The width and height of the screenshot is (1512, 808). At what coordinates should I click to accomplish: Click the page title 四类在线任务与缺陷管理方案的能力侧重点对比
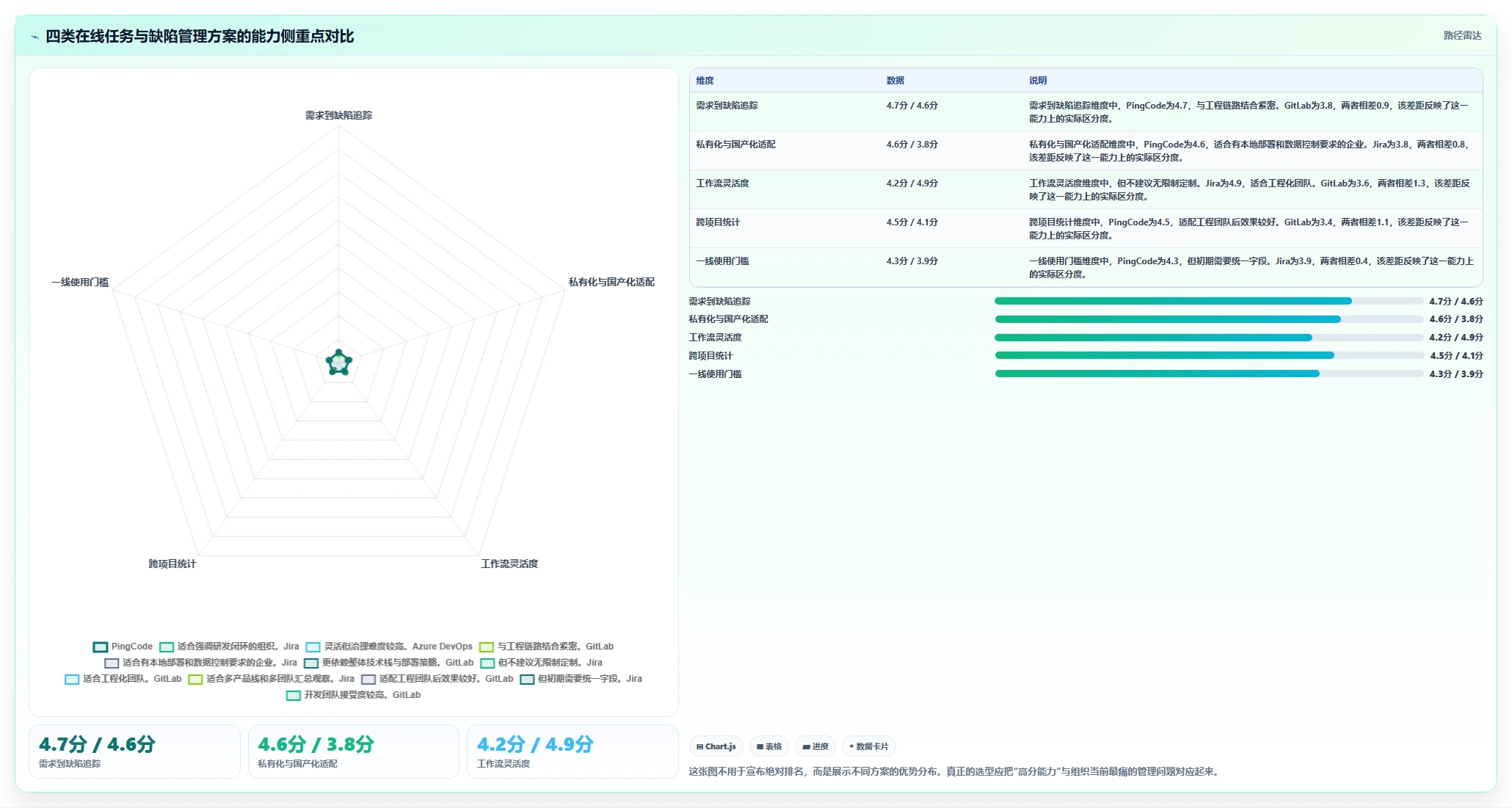coord(200,37)
